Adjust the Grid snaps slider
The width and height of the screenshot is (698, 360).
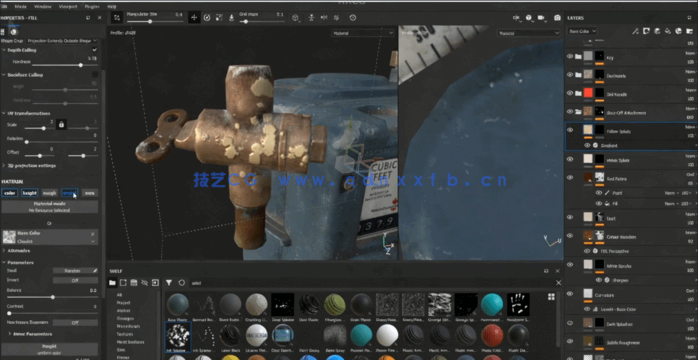pyautogui.click(x=262, y=21)
